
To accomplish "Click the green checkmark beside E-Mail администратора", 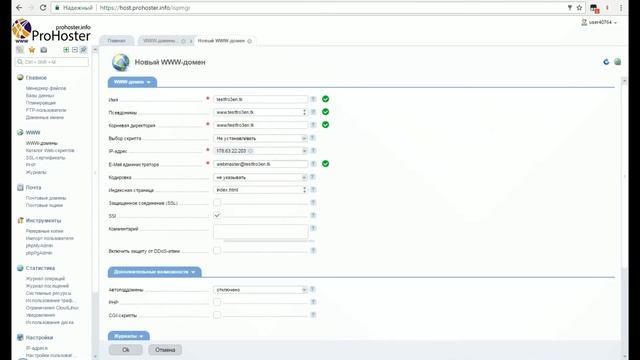I will [x=325, y=164].
